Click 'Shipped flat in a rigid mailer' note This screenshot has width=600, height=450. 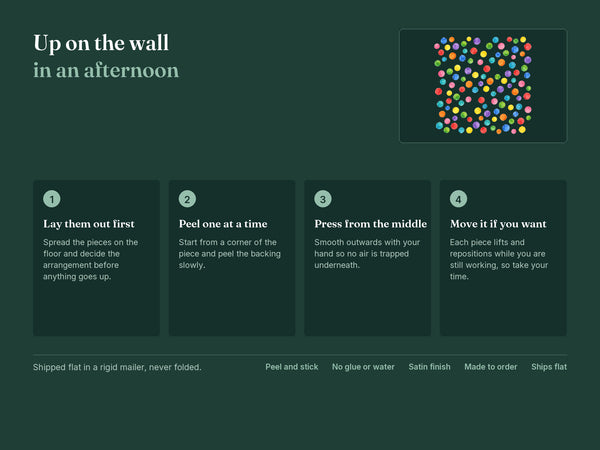117,367
